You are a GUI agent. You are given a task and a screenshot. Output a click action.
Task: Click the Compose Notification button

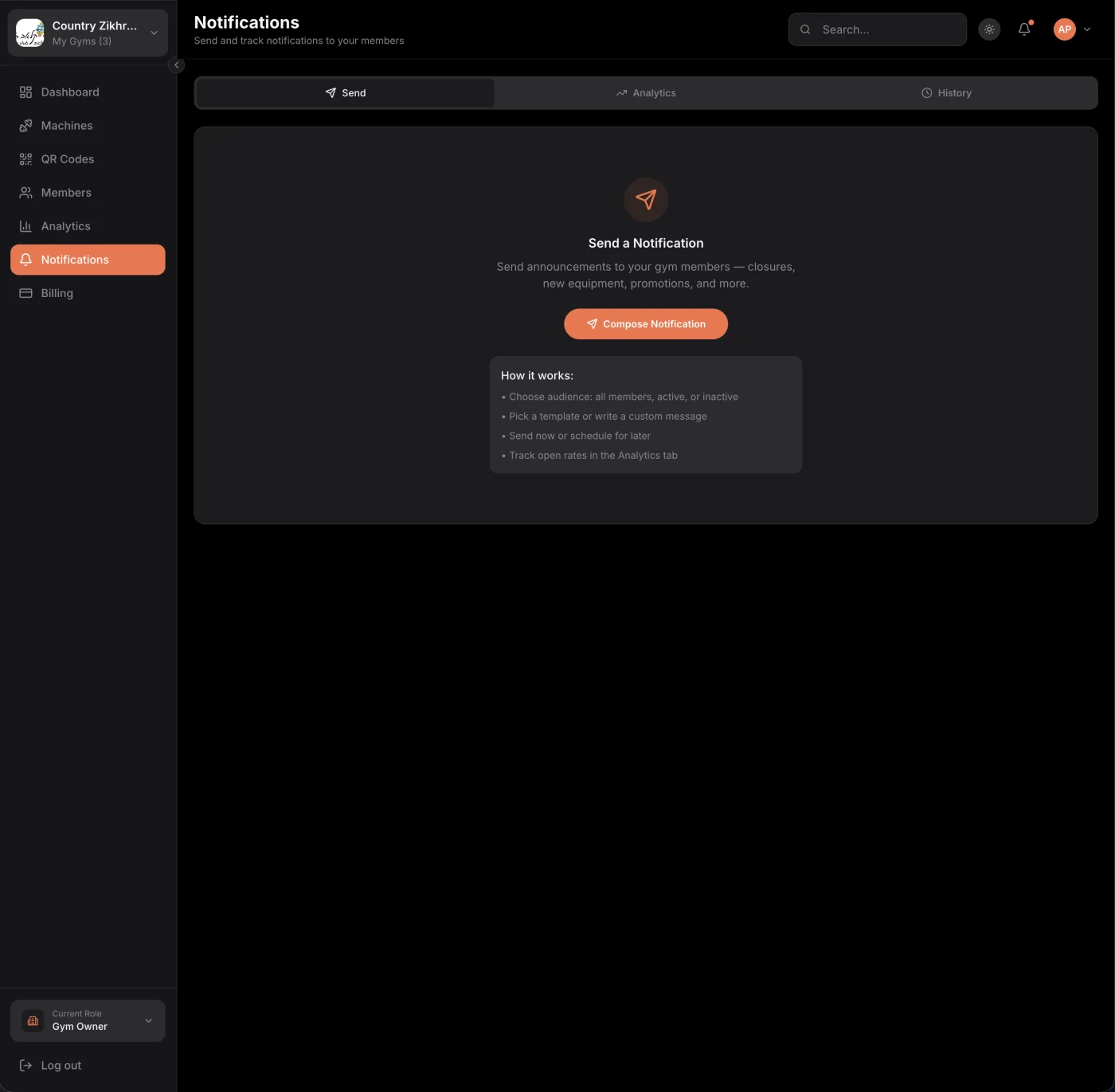tap(646, 324)
